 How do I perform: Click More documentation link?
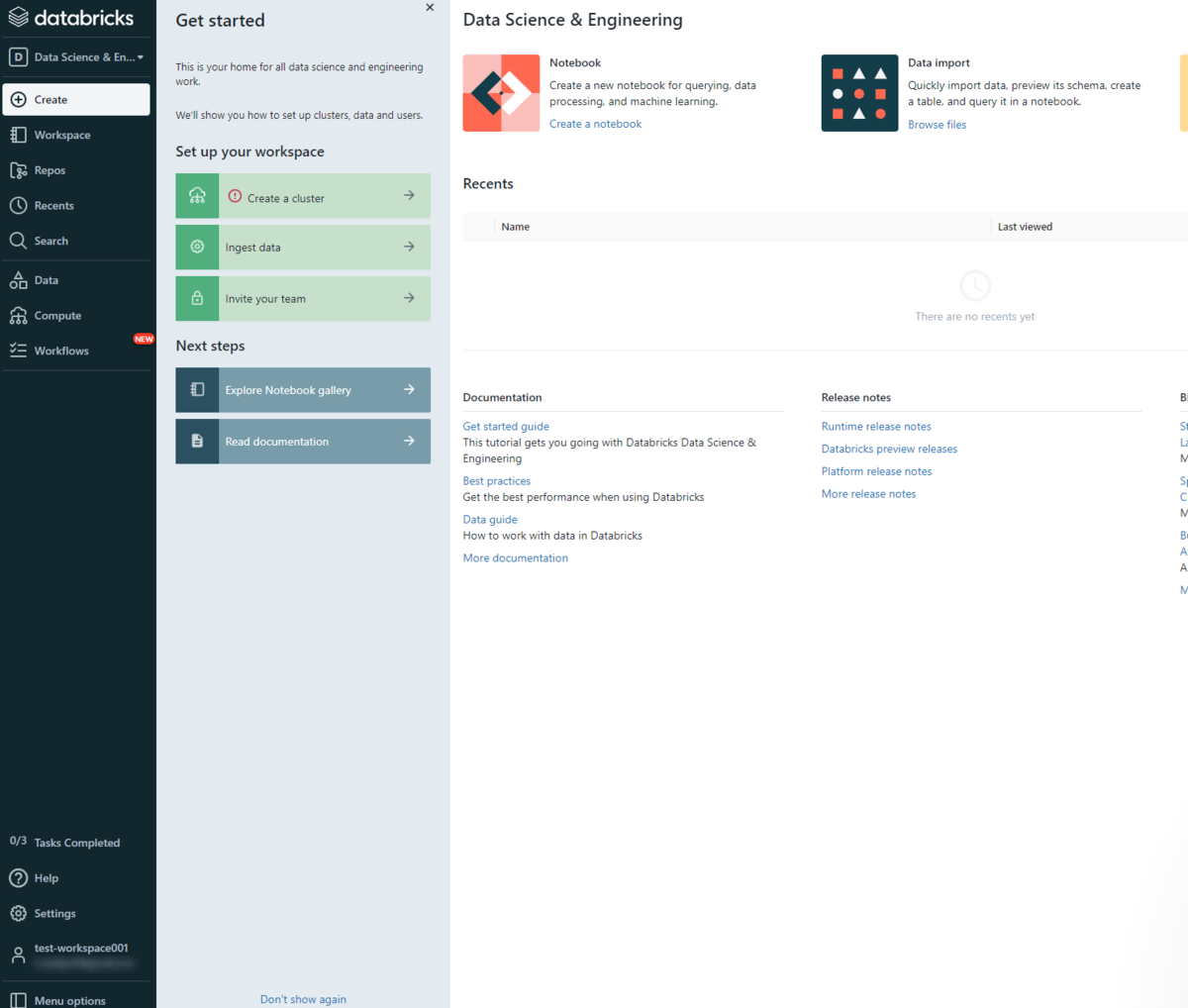pos(515,558)
